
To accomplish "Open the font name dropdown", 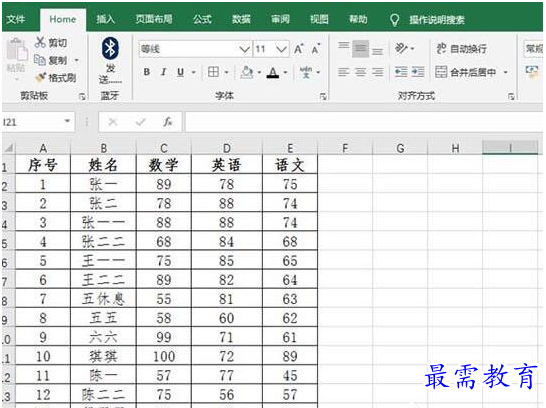I will tap(244, 49).
